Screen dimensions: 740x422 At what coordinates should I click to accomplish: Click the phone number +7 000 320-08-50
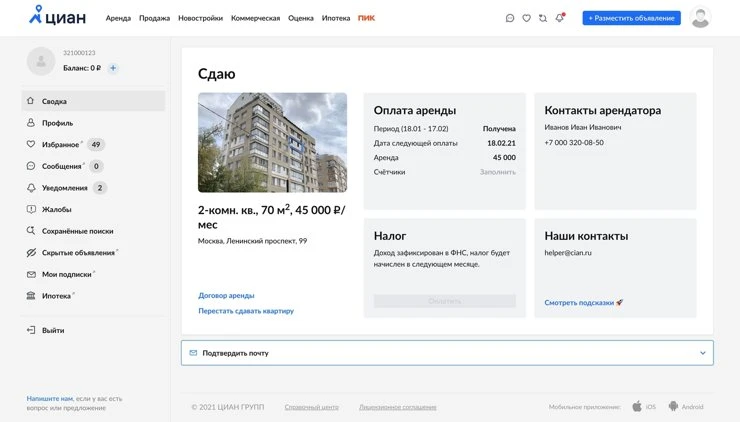click(574, 143)
